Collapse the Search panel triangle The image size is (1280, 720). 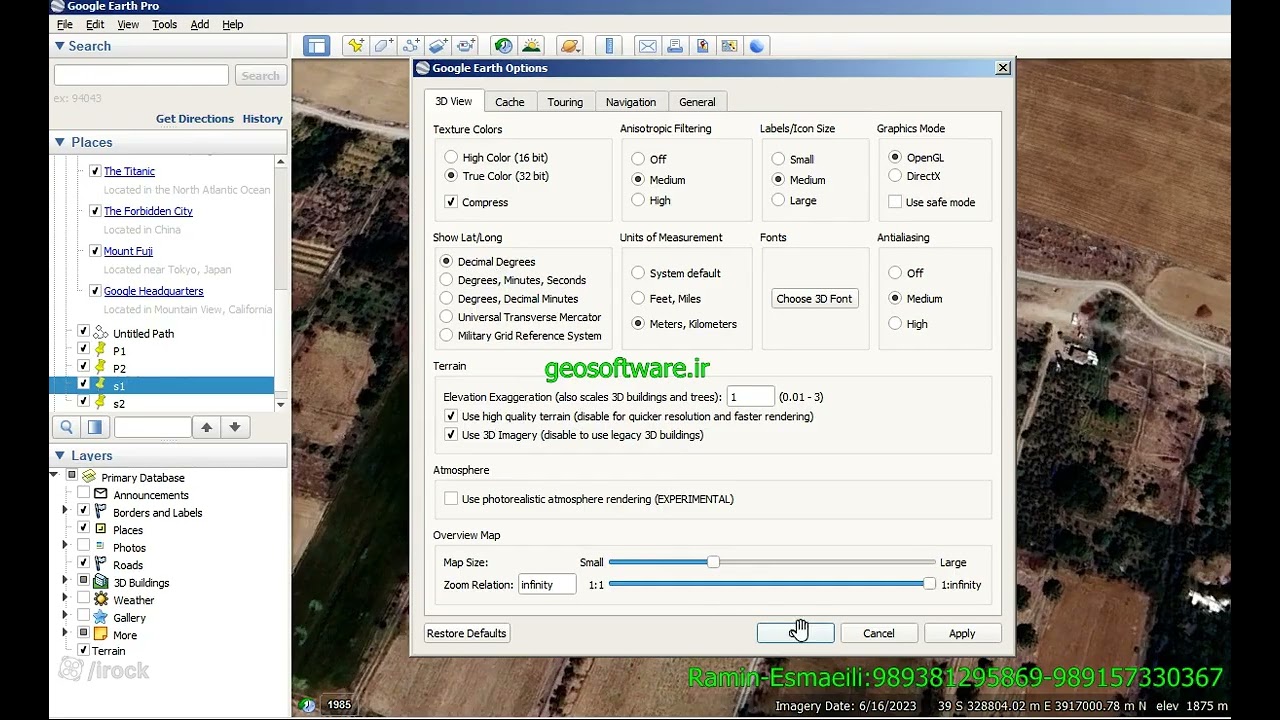pyautogui.click(x=59, y=46)
